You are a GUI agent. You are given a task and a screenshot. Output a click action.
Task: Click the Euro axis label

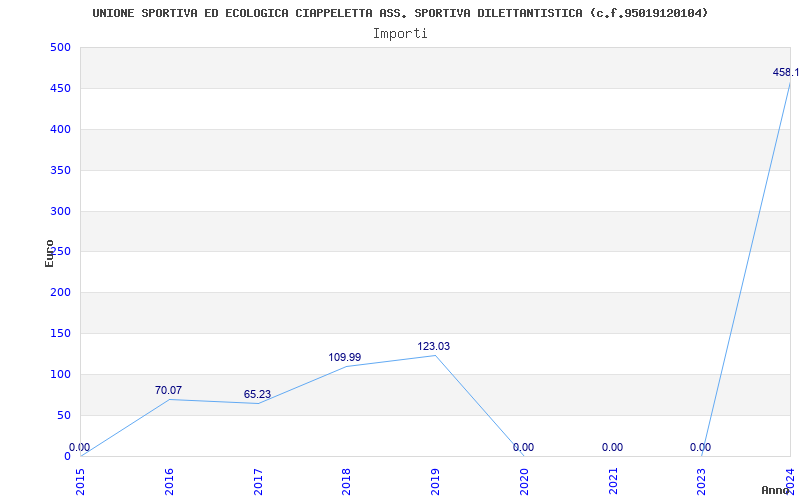[x=49, y=253]
